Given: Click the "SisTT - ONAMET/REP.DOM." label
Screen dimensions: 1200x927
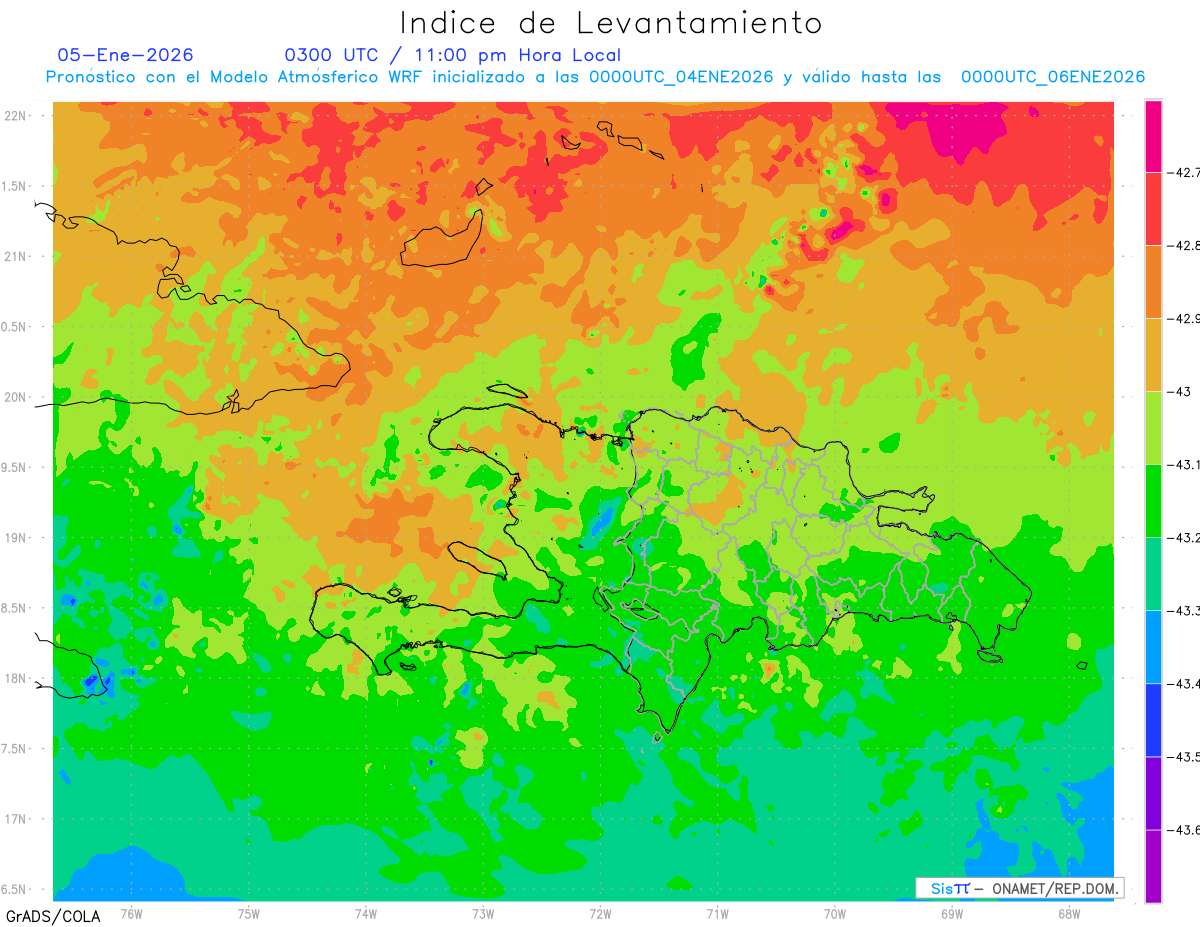Looking at the screenshot, I should point(1020,888).
